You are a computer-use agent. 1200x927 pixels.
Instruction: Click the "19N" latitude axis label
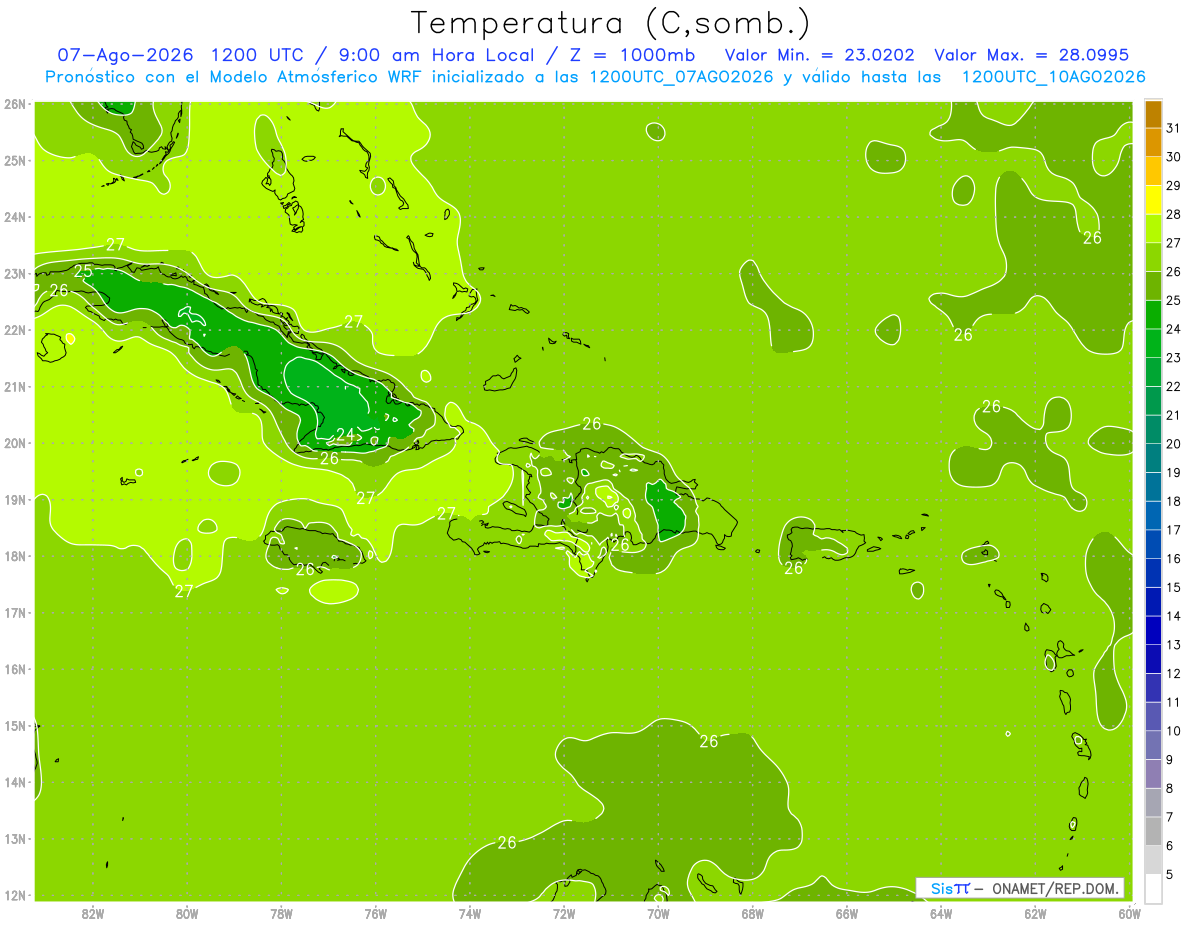(15, 499)
